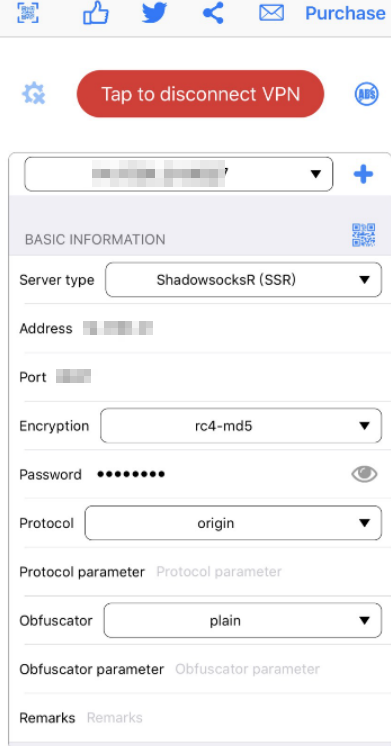Open Server type ShadowsocksR (SSR) dropdown
Image resolution: width=391 pixels, height=746 pixels.
(x=244, y=280)
